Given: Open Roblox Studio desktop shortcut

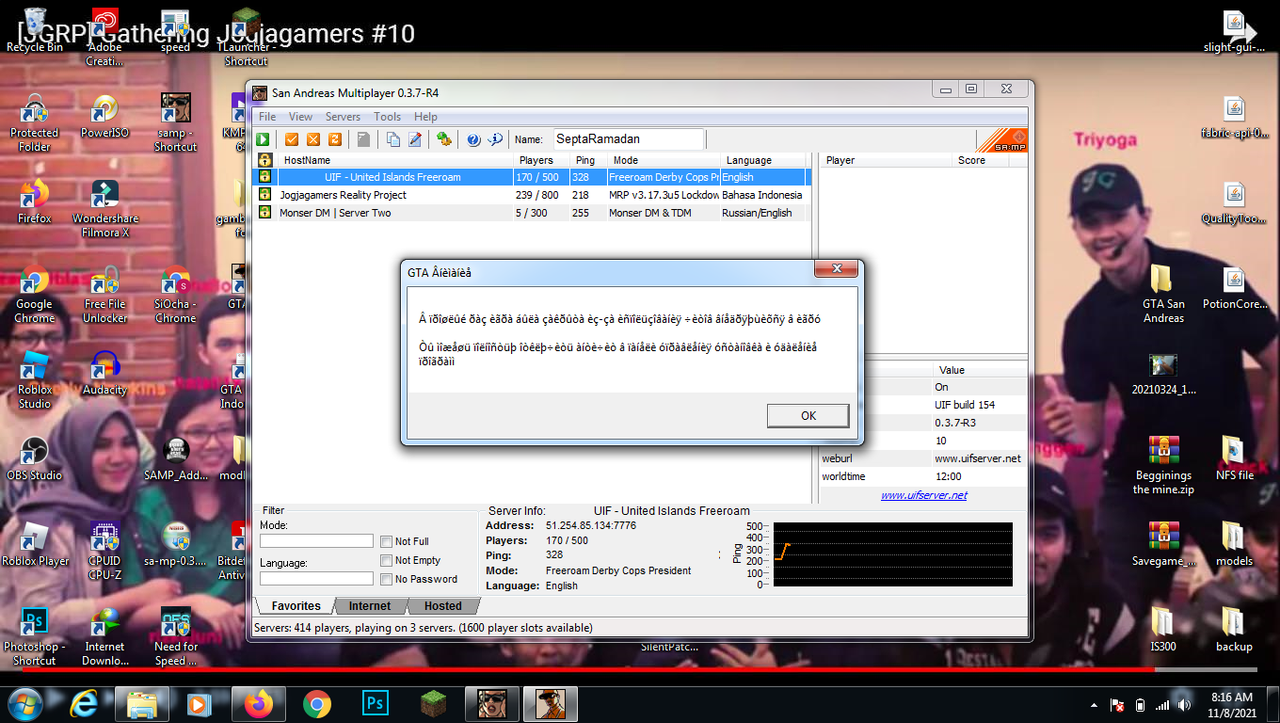Looking at the screenshot, I should point(35,380).
